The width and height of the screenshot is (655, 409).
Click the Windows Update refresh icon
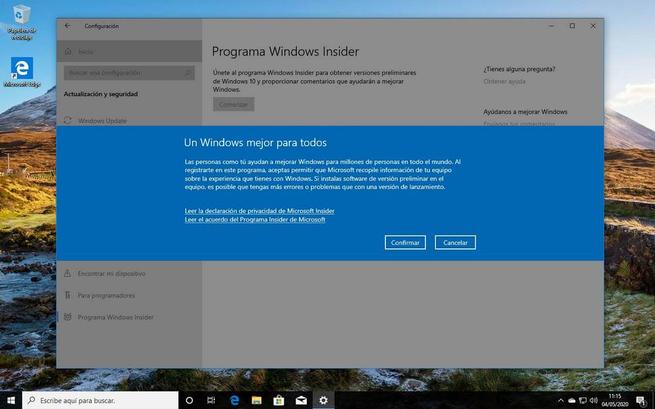point(68,120)
